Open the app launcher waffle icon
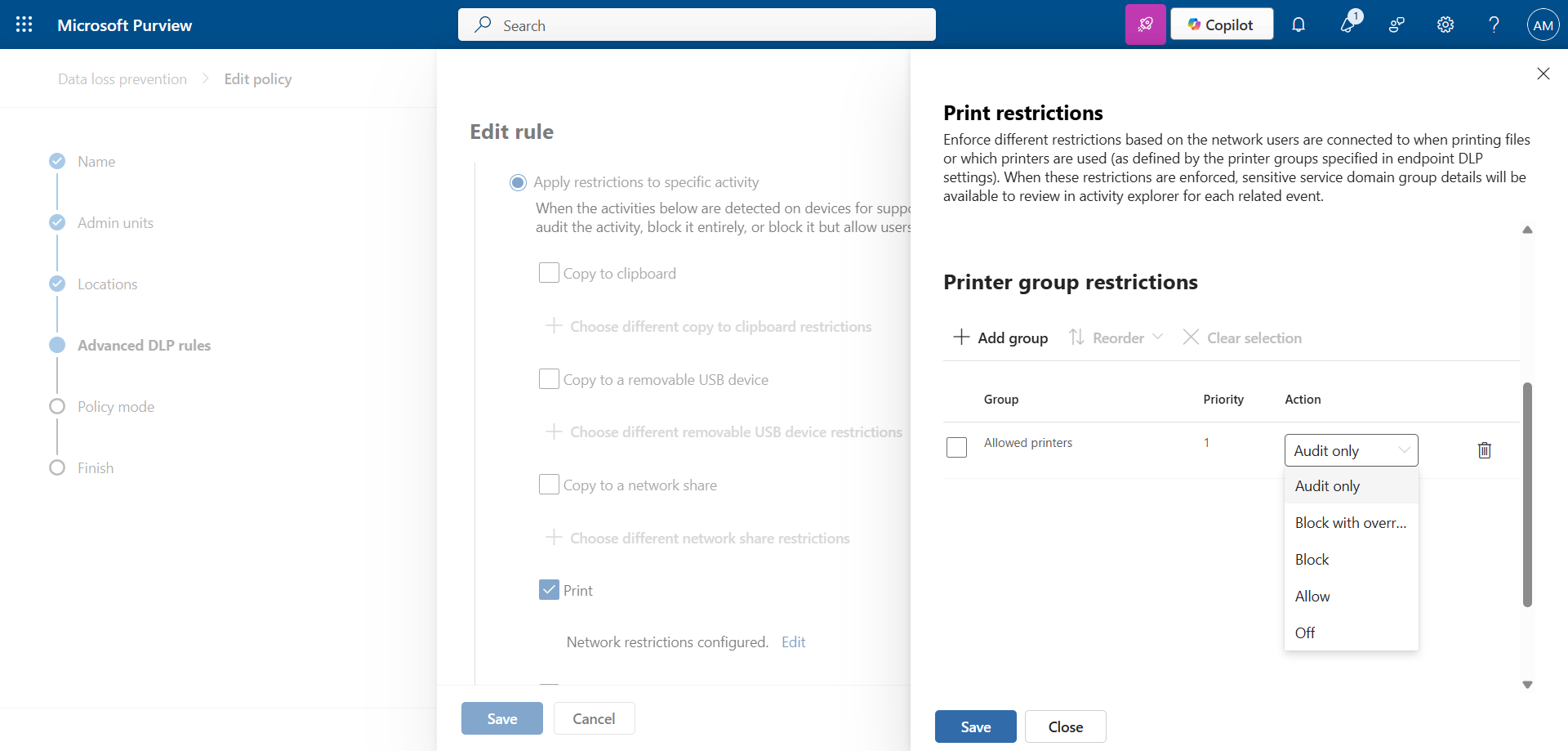The width and height of the screenshot is (1568, 751). point(24,25)
